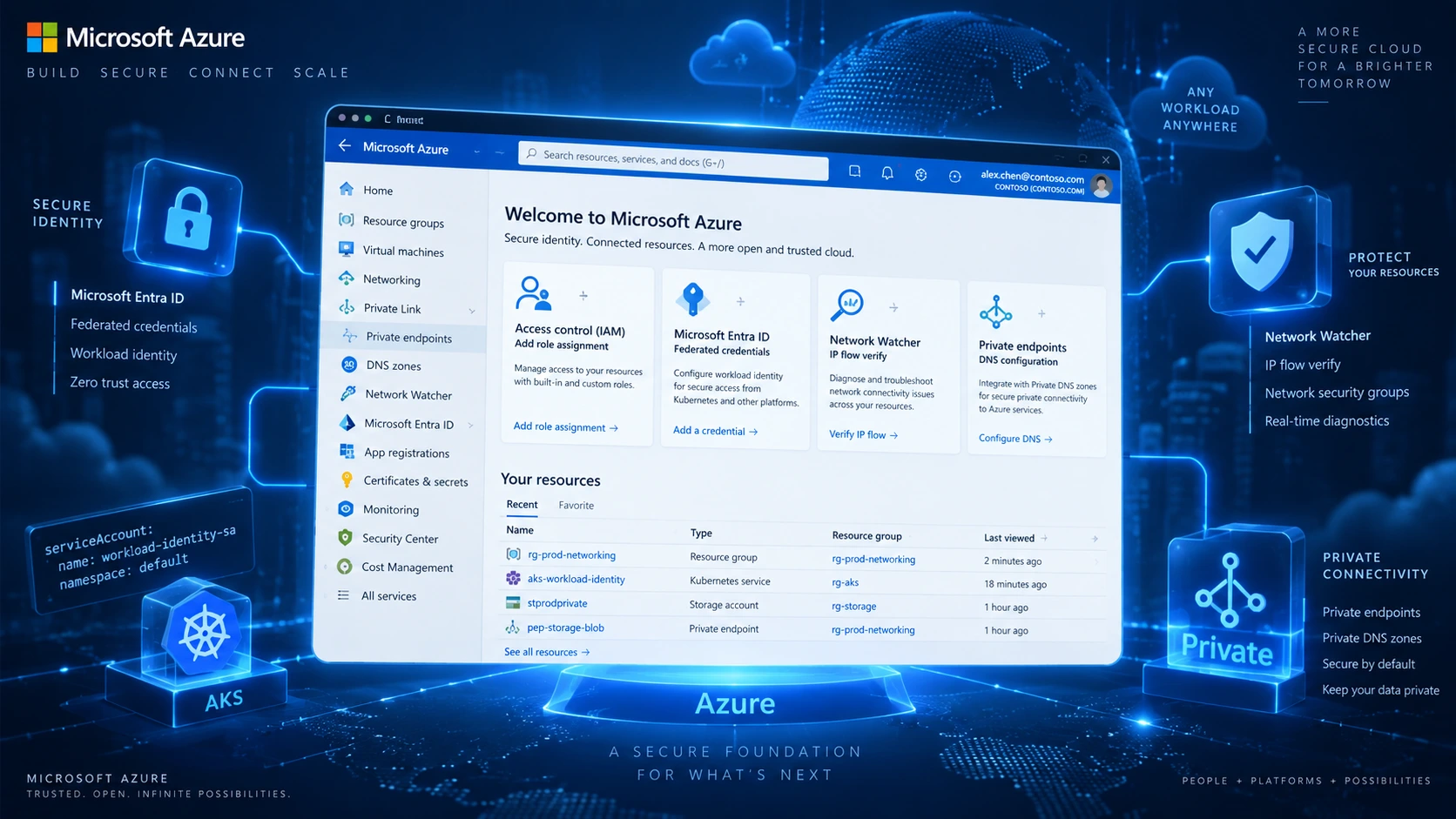The width and height of the screenshot is (1456, 819).
Task: Sort by the Last viewed column arrow
Action: [x=1044, y=539]
